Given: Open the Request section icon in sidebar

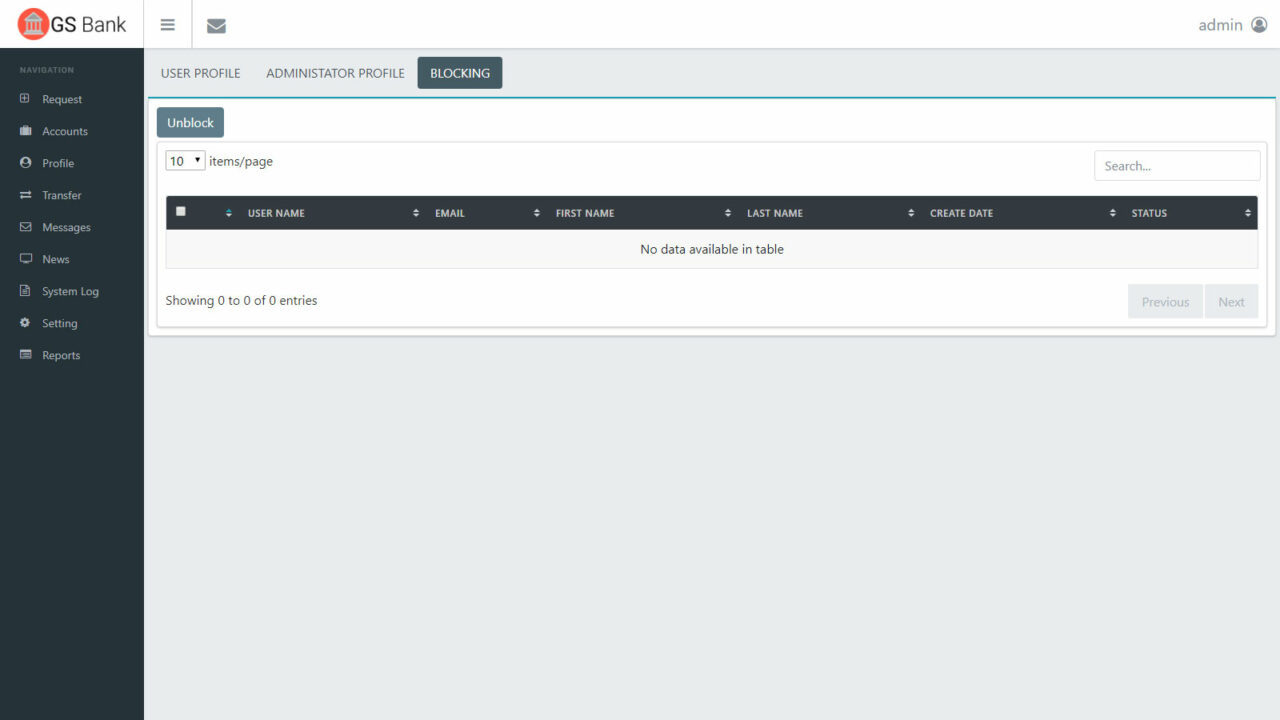Looking at the screenshot, I should pyautogui.click(x=23, y=98).
